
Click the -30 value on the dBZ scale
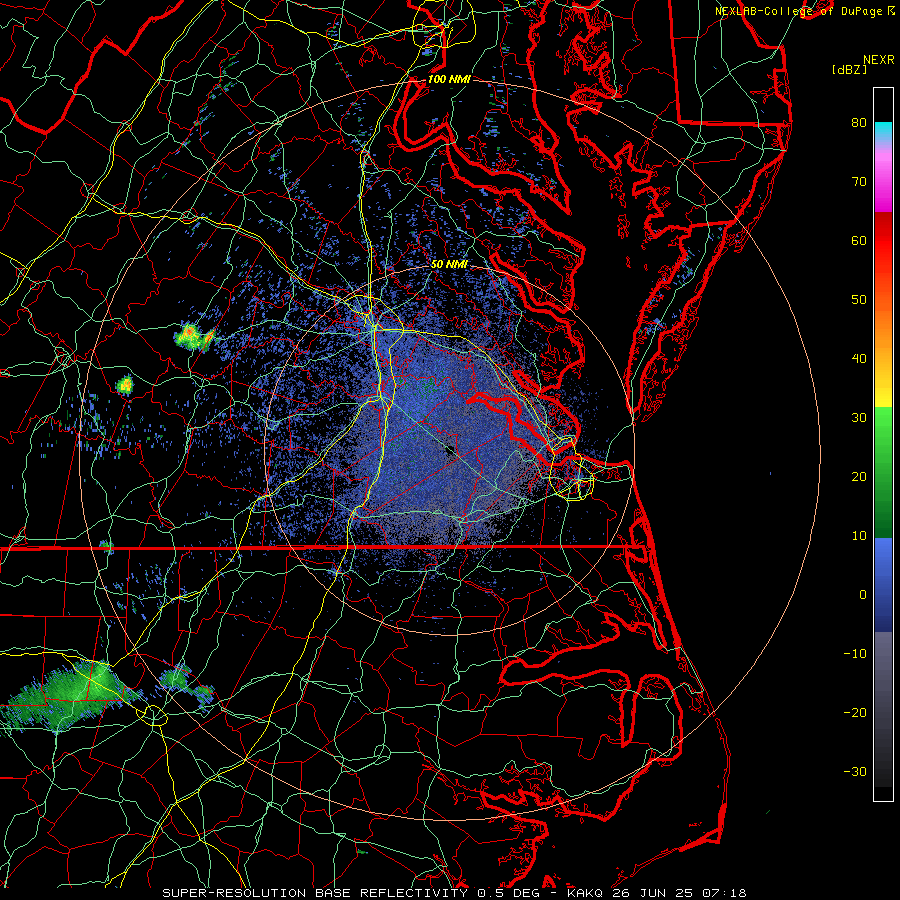click(855, 772)
